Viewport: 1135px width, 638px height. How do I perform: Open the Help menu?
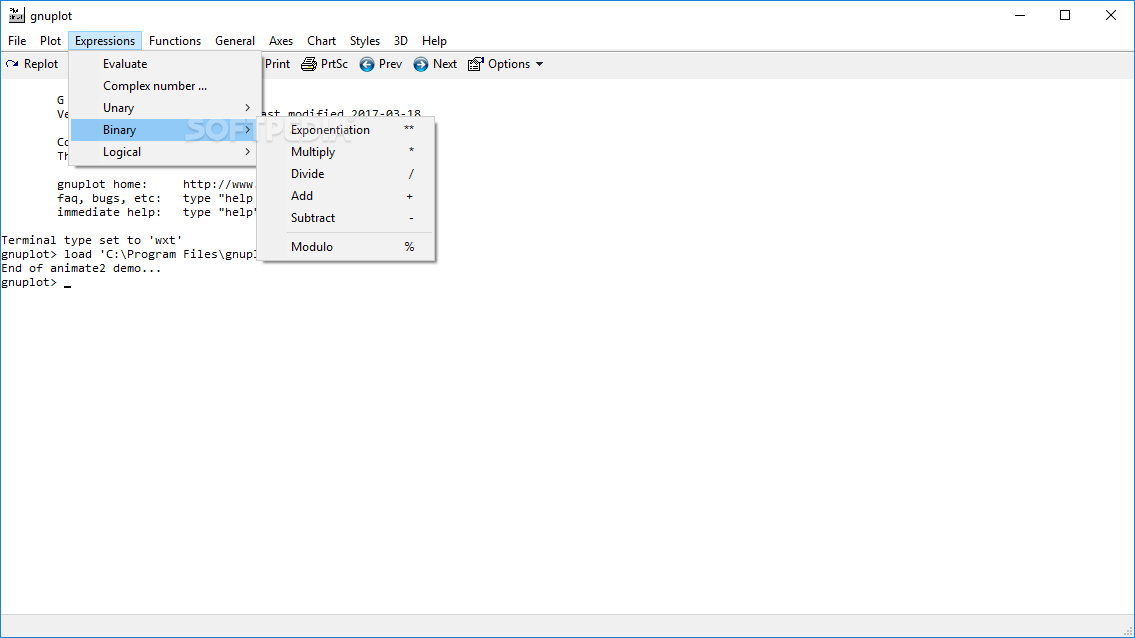point(434,41)
